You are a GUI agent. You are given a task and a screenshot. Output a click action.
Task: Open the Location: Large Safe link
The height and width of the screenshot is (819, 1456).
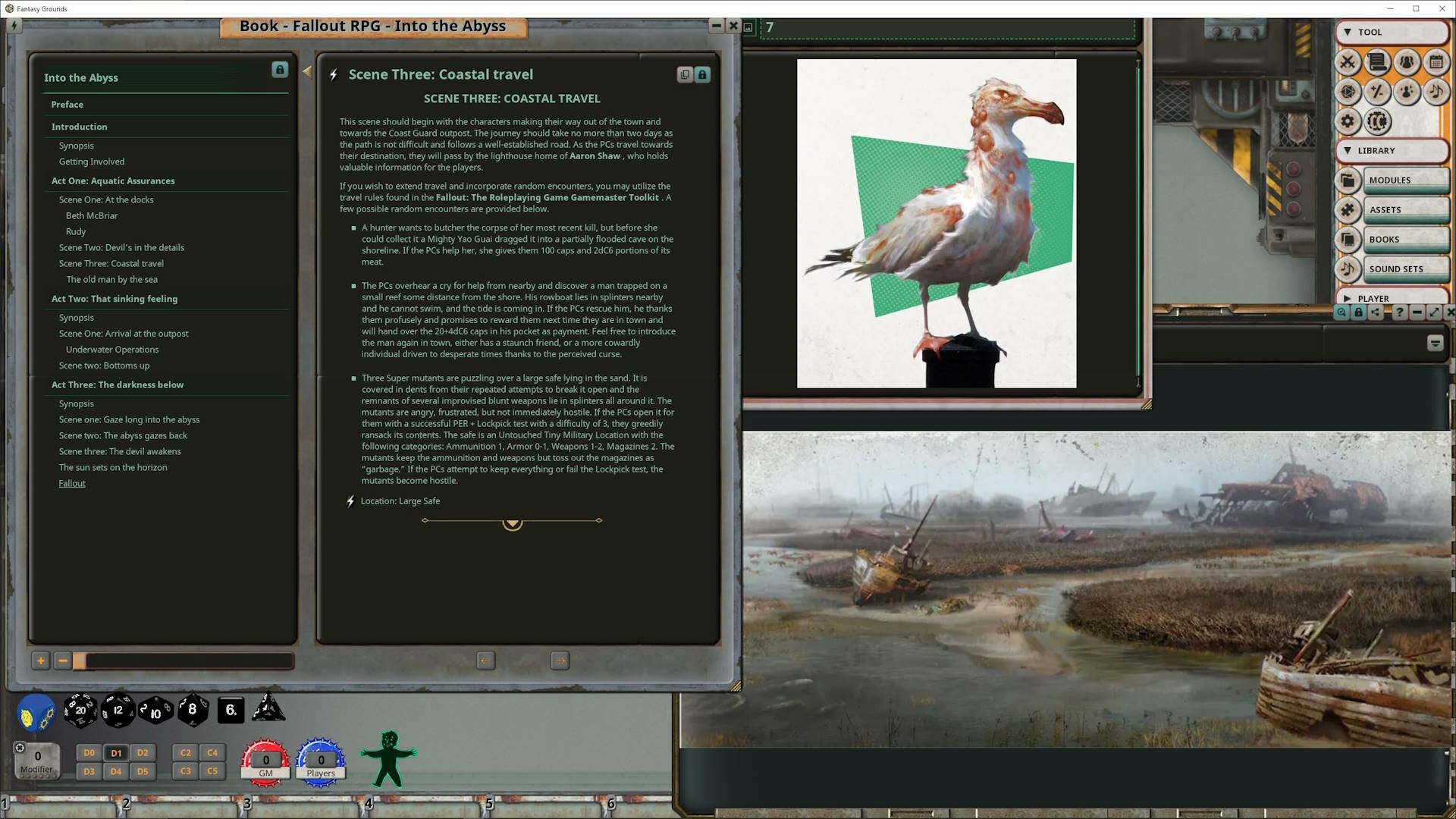coord(400,501)
